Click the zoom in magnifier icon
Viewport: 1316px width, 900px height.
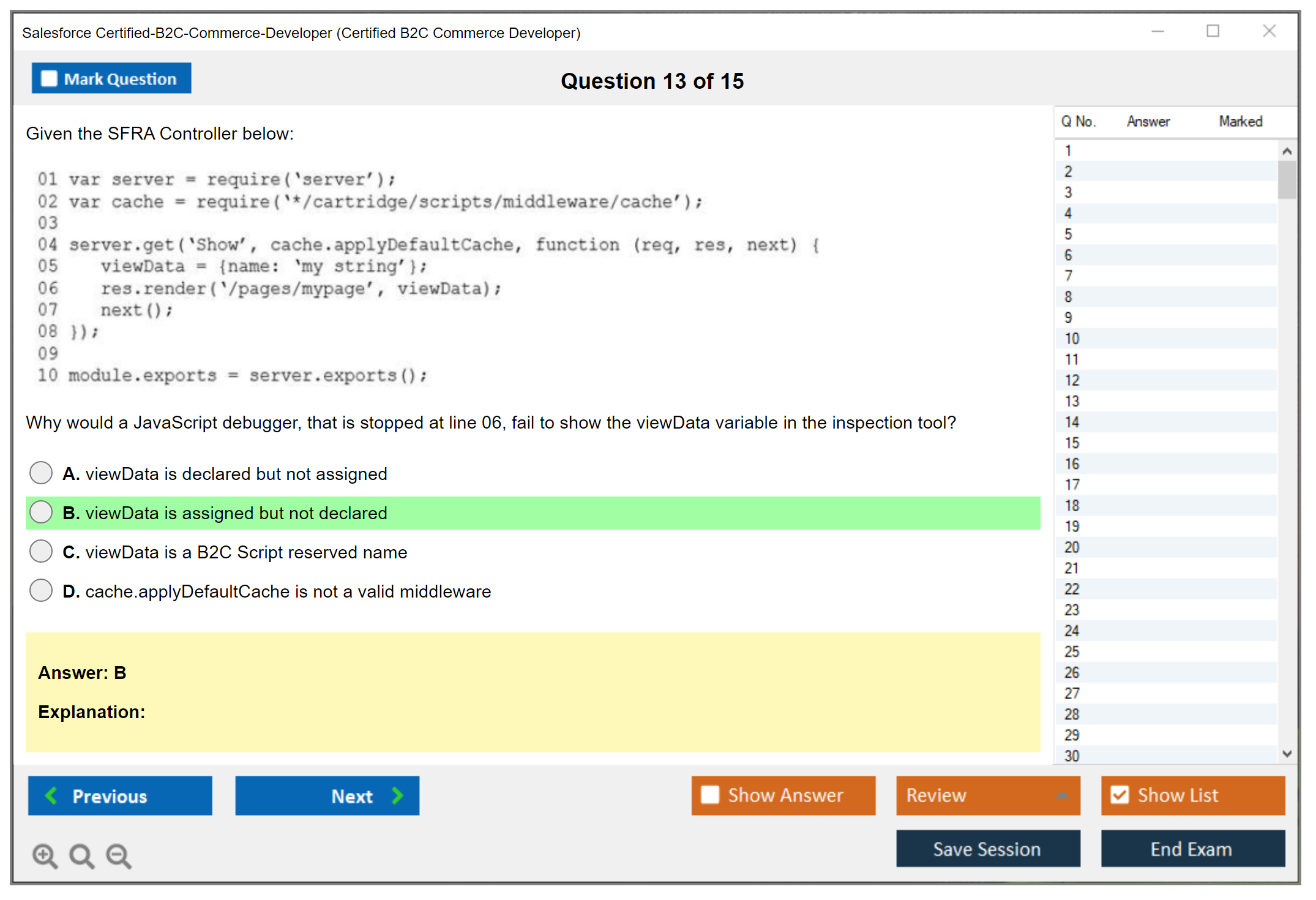[45, 855]
